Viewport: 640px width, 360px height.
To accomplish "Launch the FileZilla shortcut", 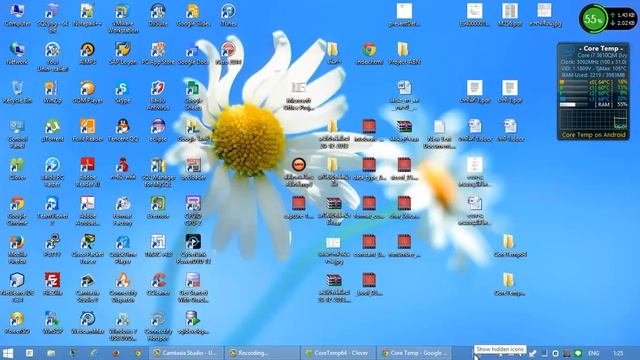I will point(52,284).
